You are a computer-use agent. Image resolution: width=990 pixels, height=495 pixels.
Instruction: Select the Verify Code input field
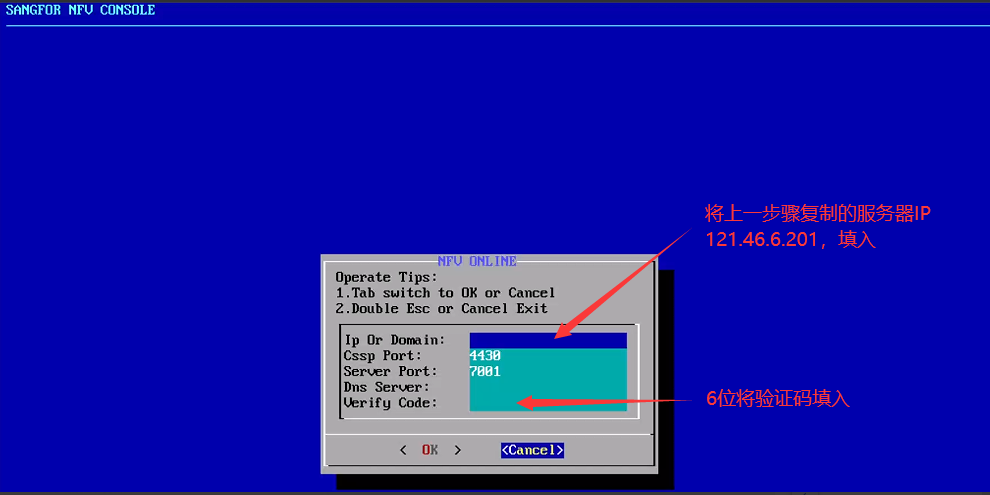(x=547, y=403)
